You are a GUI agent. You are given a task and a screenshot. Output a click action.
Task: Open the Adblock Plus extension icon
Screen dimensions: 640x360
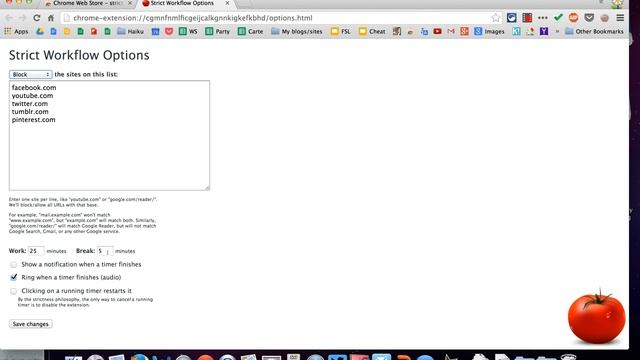click(x=573, y=18)
